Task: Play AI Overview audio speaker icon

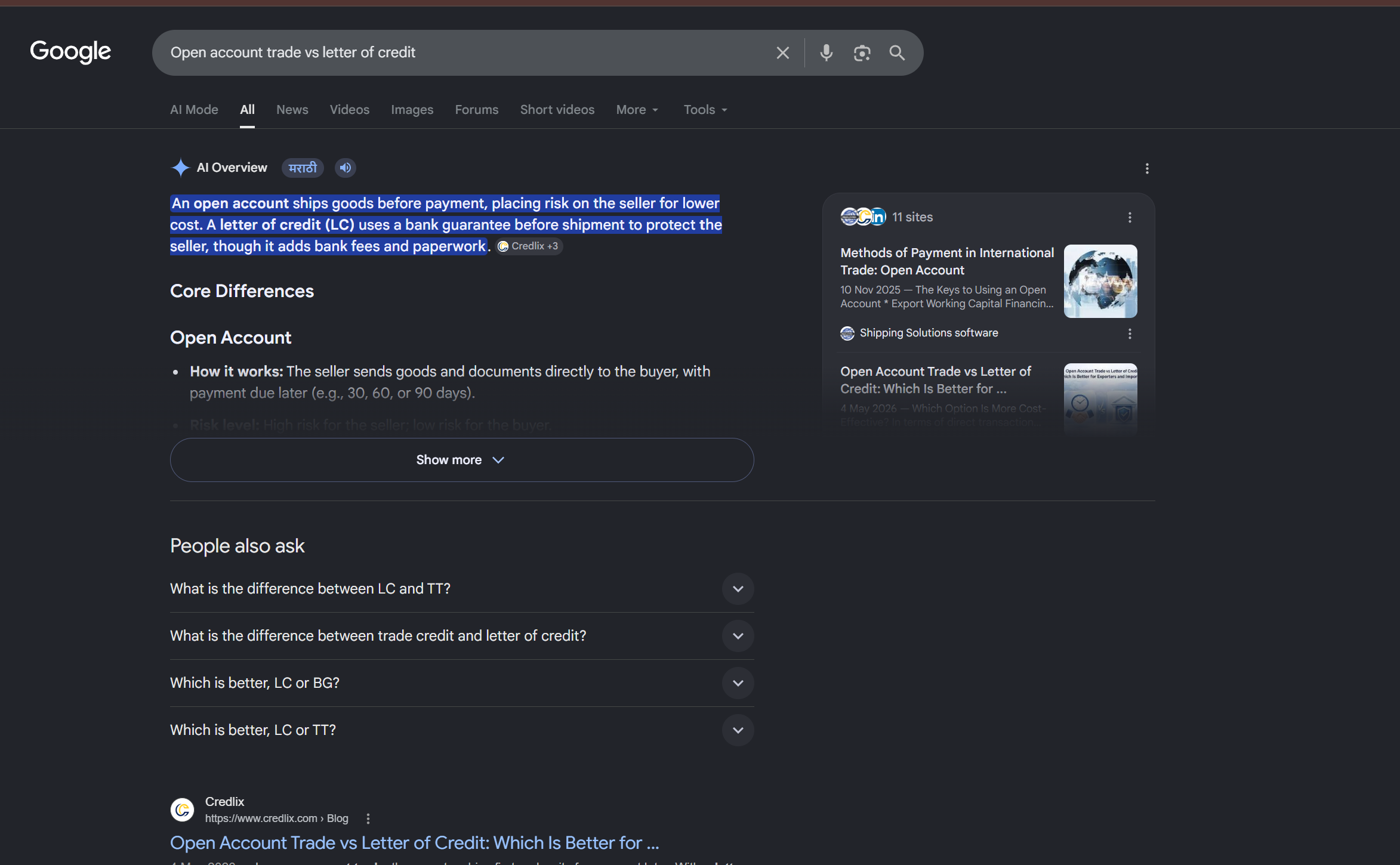Action: tap(346, 168)
